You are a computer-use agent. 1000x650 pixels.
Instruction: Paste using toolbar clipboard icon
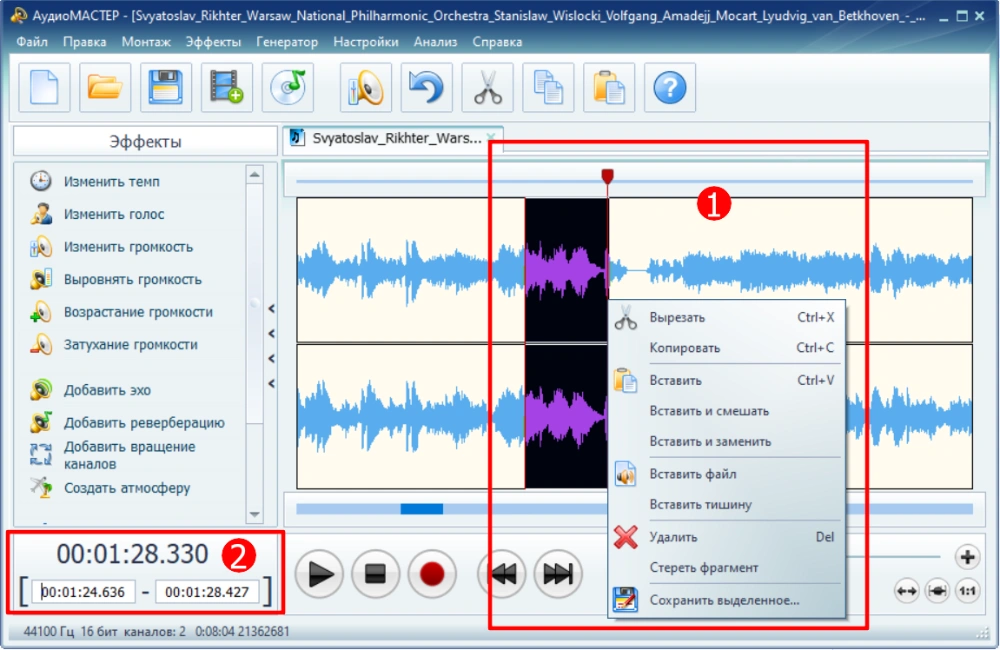pos(609,88)
